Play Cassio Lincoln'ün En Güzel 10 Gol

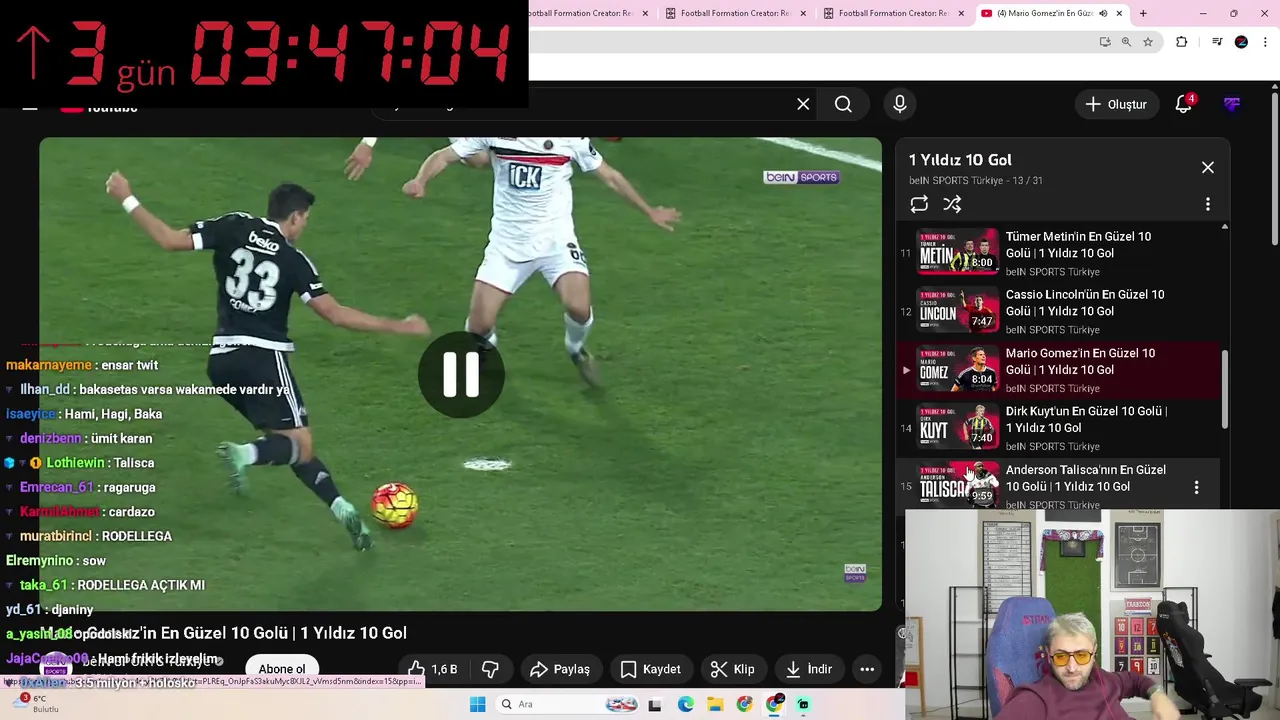click(1085, 303)
